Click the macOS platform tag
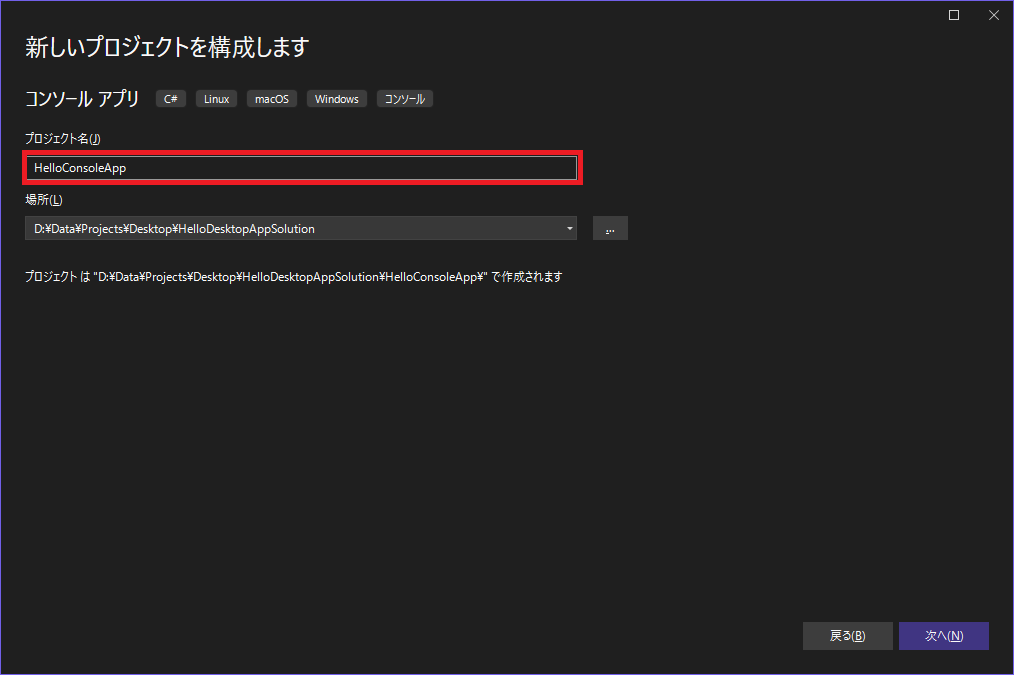Screen dimensions: 1014x675 pyautogui.click(x=271, y=99)
